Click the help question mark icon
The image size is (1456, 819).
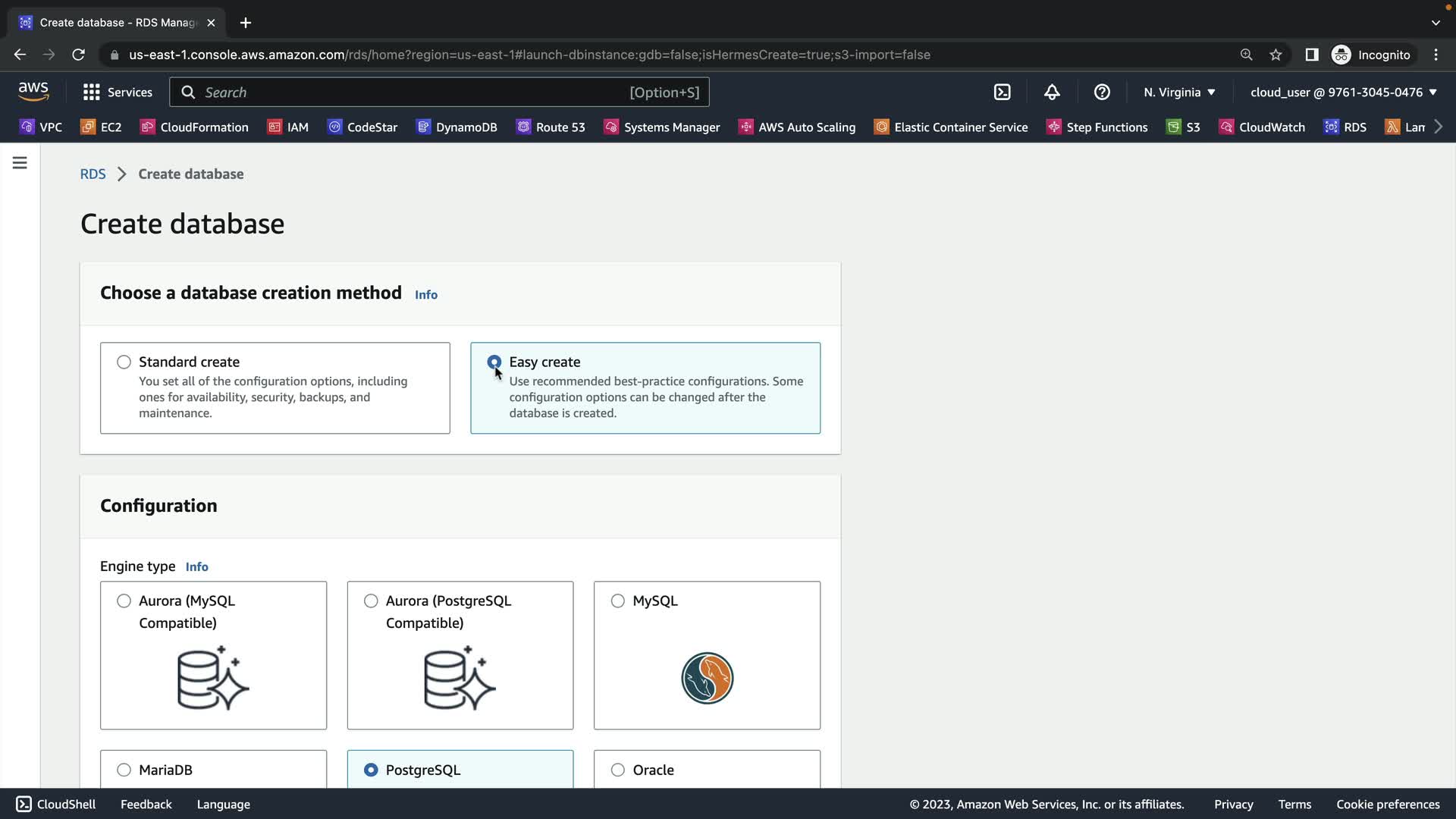[1102, 93]
